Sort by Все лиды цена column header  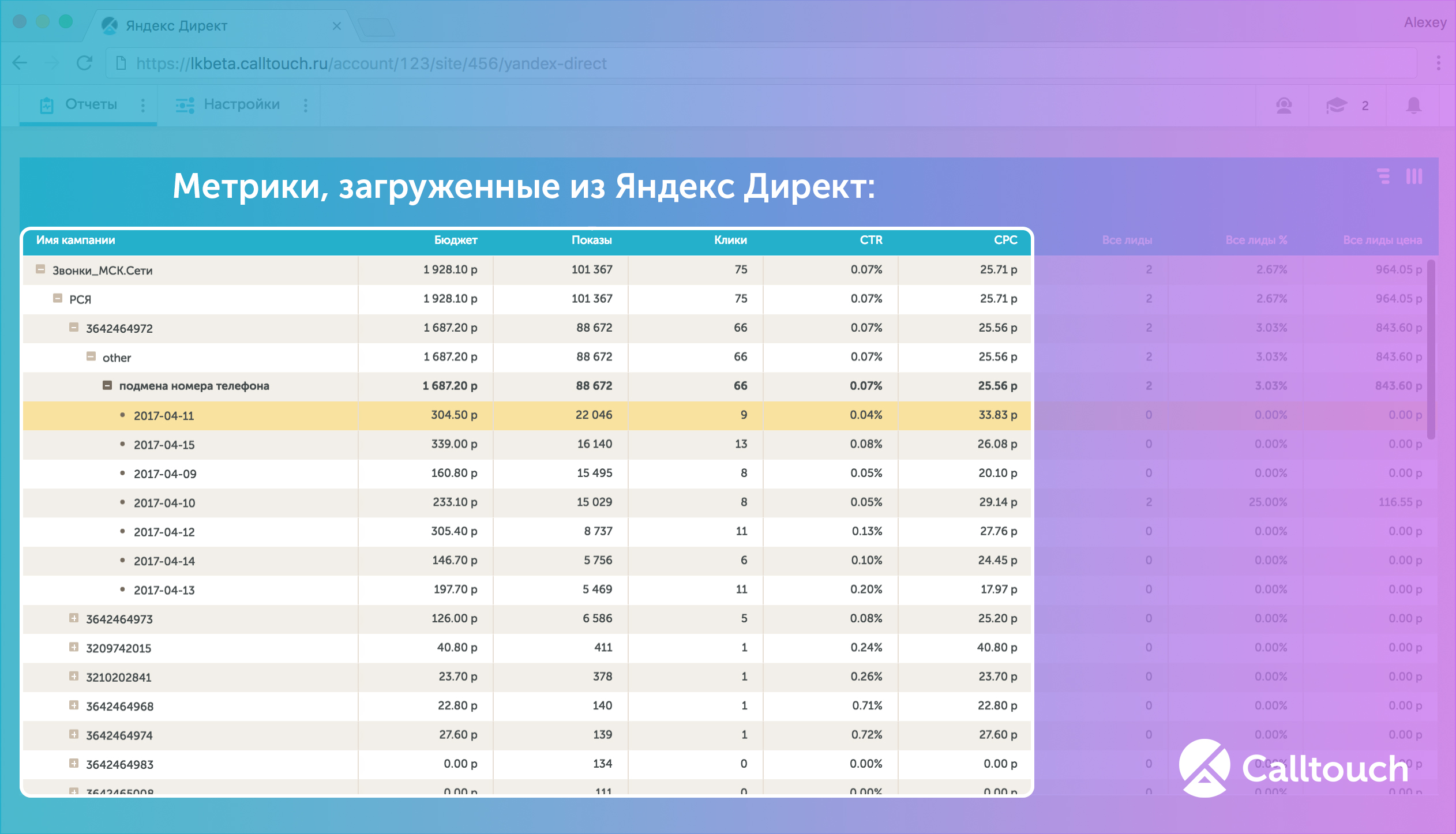click(1382, 240)
